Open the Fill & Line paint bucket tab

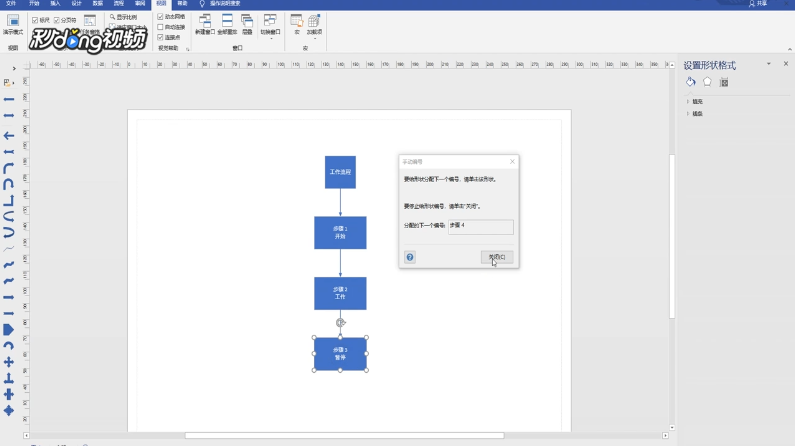691,82
